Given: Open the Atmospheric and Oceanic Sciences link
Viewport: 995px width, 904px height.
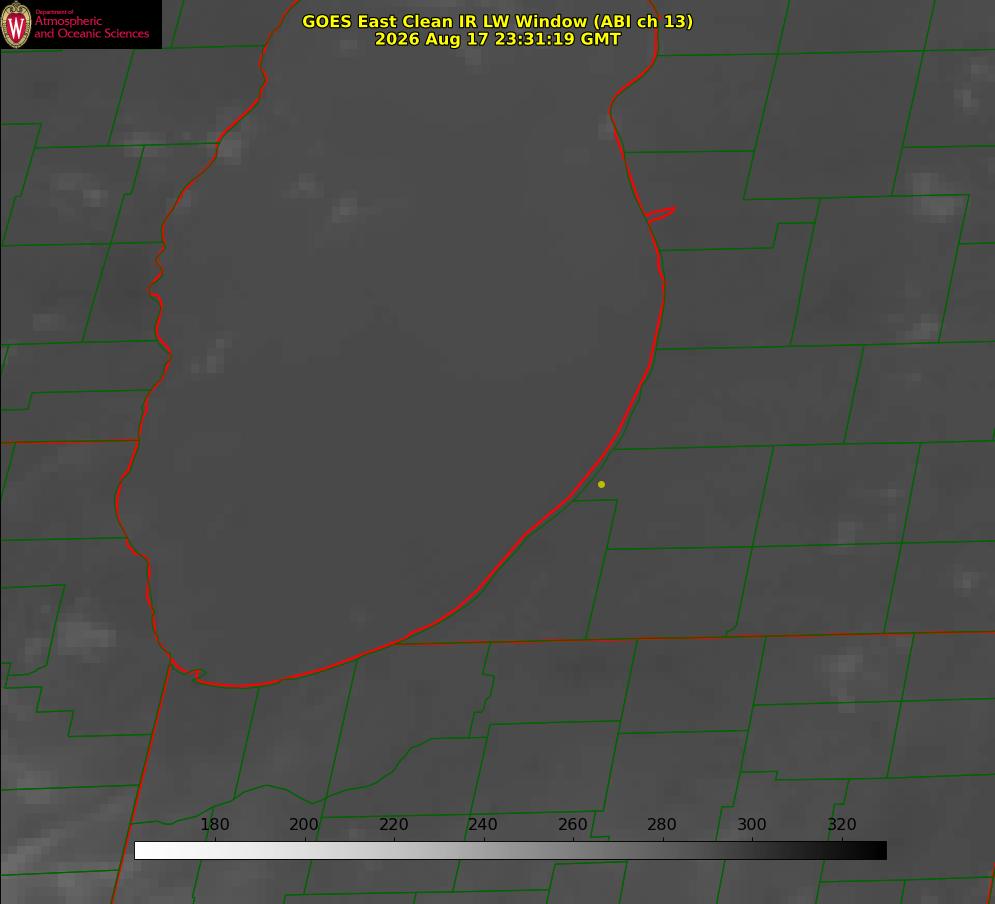Looking at the screenshot, I should click(x=91, y=27).
